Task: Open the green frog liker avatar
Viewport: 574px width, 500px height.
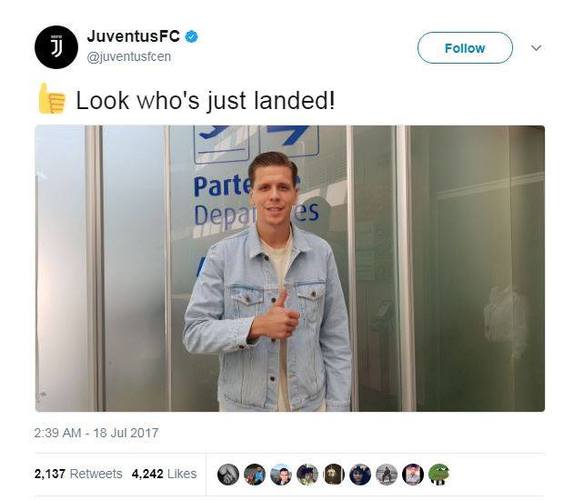Action: pyautogui.click(x=439, y=474)
